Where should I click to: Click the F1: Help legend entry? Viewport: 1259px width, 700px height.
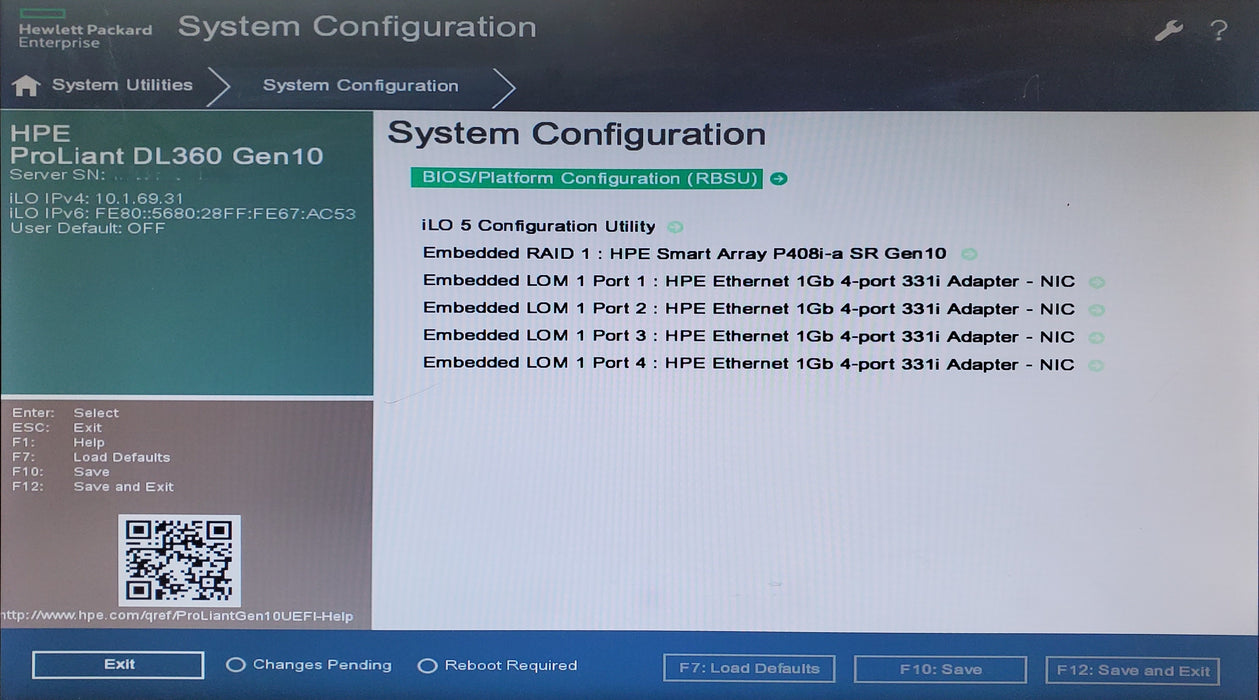[58, 442]
